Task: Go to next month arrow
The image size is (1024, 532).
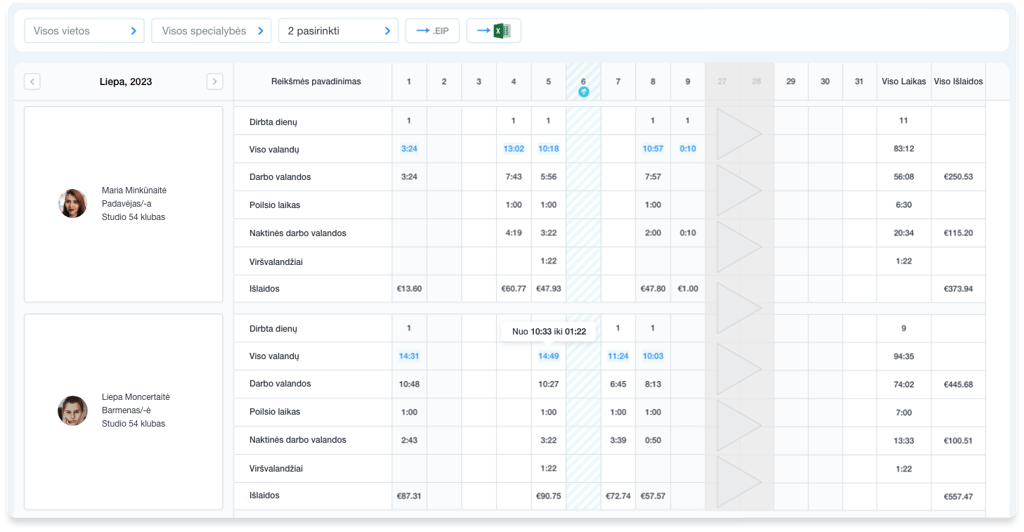Action: tap(214, 81)
